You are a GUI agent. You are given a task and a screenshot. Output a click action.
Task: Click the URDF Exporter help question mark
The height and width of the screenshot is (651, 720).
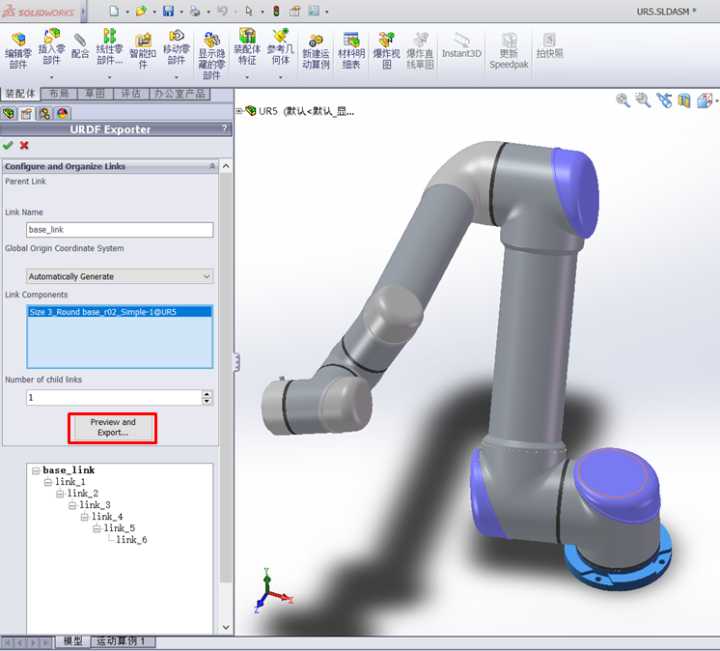tap(225, 129)
